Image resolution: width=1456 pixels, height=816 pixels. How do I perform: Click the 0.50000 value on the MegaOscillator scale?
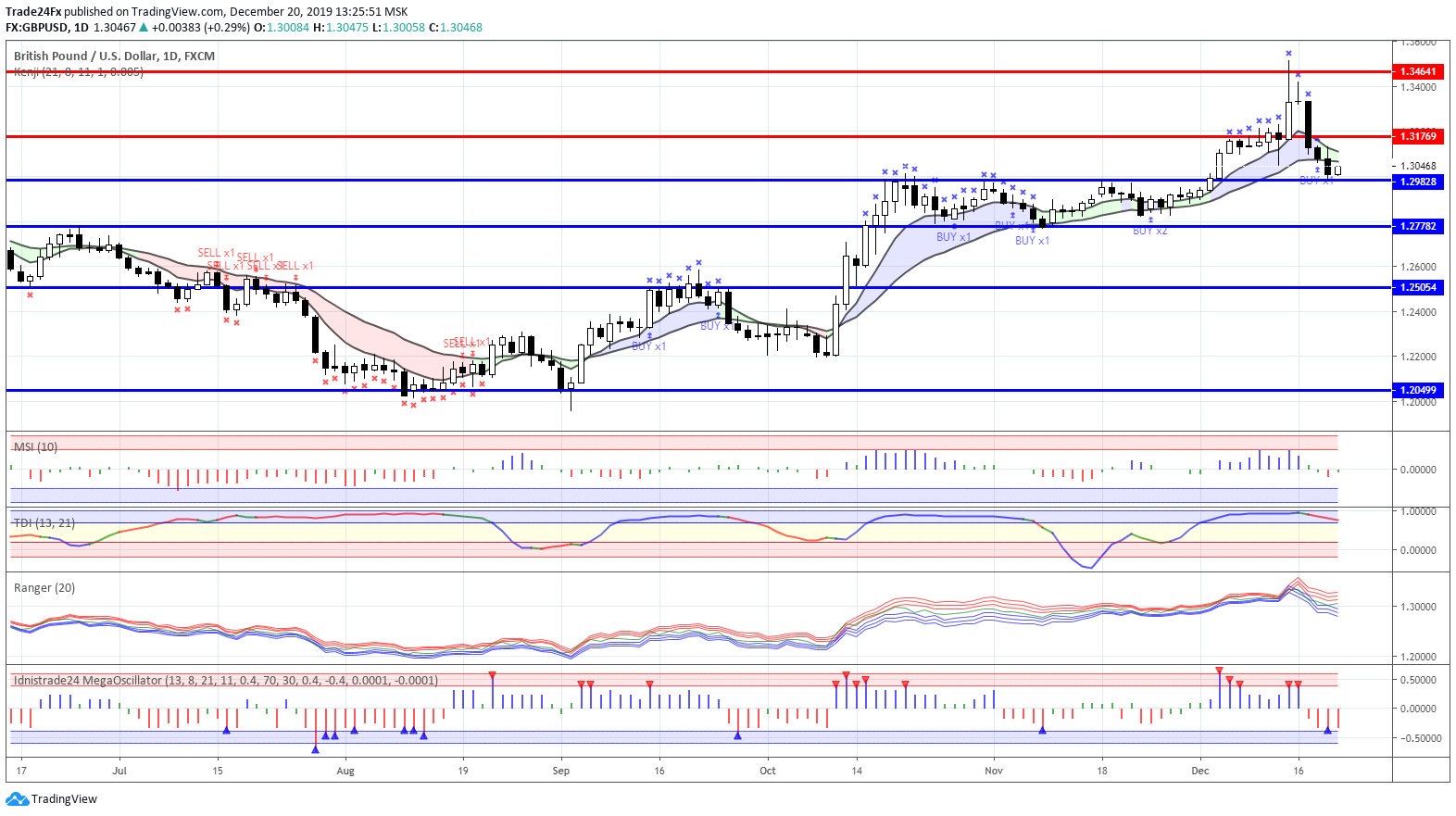(1418, 680)
